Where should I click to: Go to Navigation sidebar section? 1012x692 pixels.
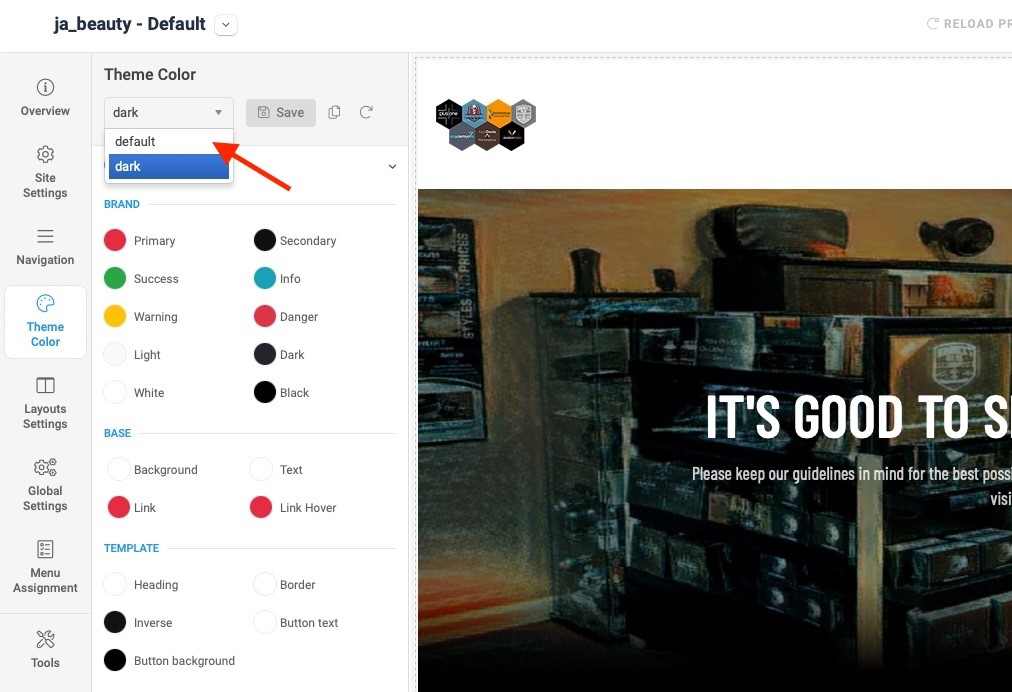coord(45,247)
